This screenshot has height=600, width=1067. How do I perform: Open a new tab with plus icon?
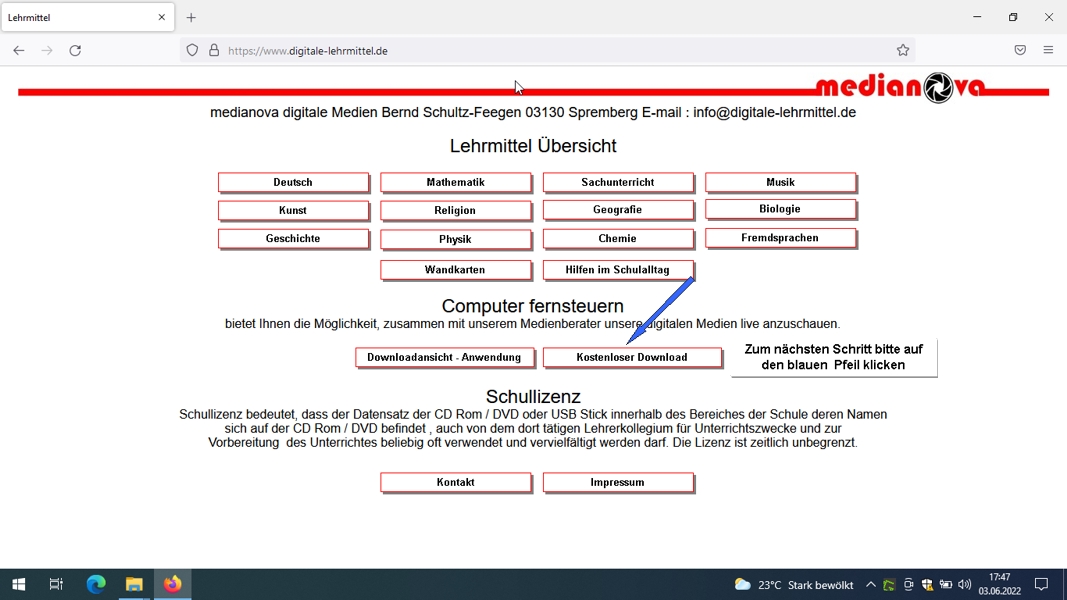(x=191, y=17)
